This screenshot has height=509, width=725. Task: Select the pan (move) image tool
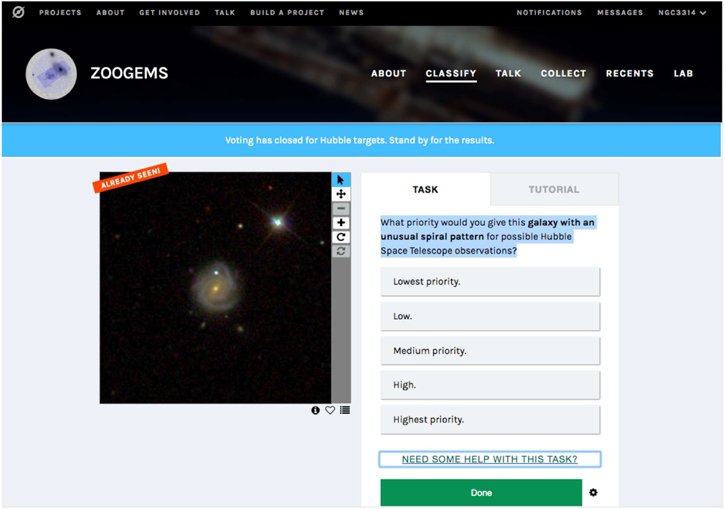[x=341, y=194]
